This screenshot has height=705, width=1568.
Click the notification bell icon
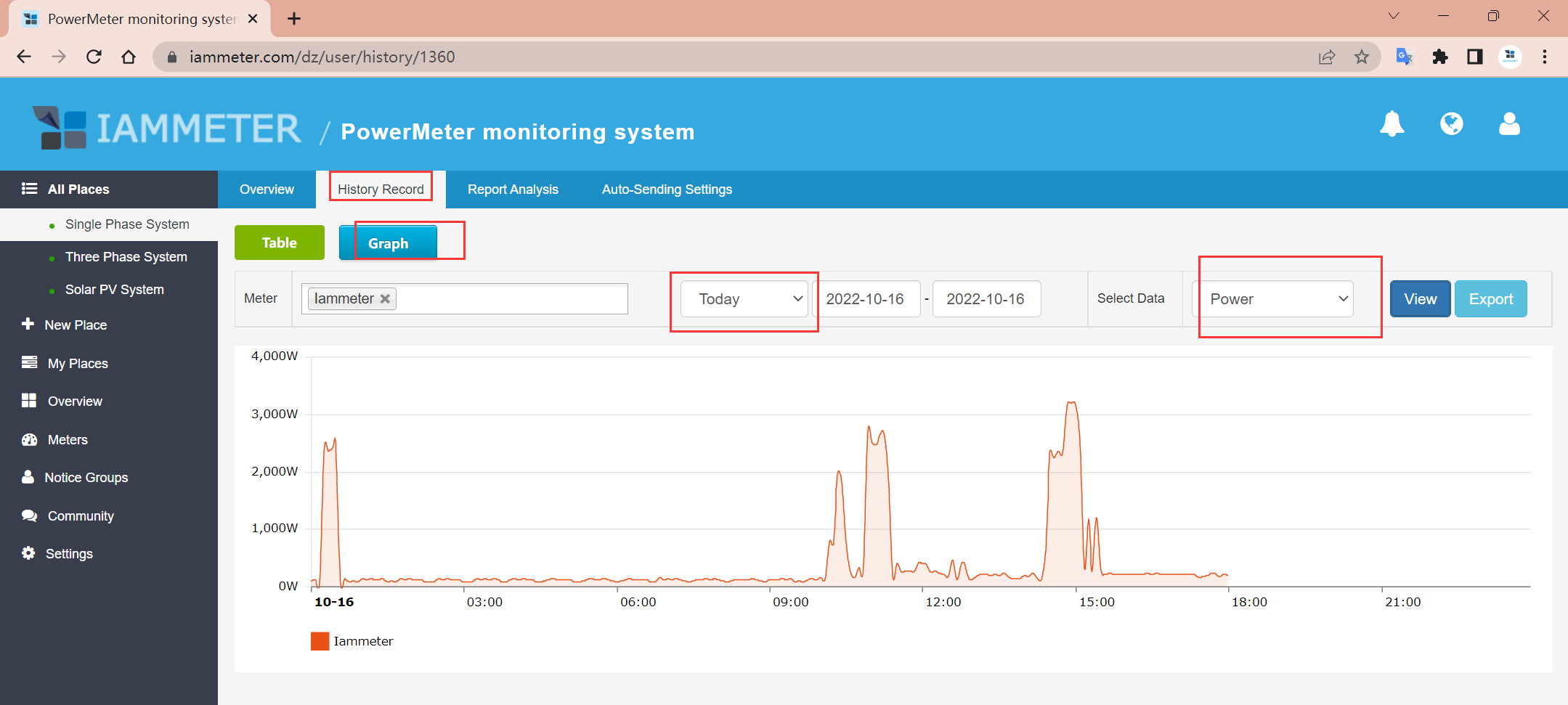coord(1392,124)
